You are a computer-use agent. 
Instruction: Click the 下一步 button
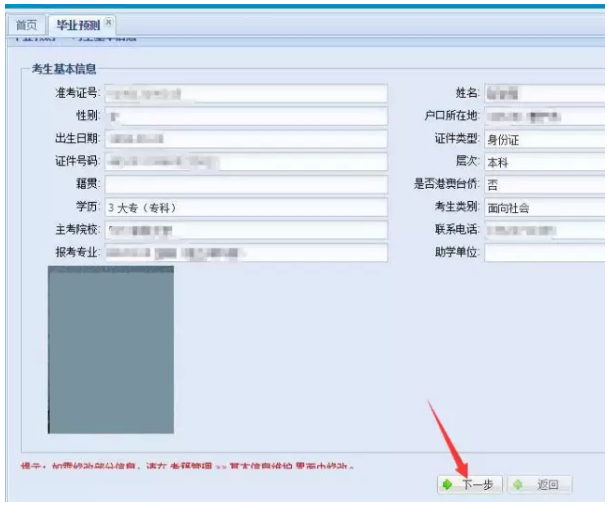click(x=470, y=485)
